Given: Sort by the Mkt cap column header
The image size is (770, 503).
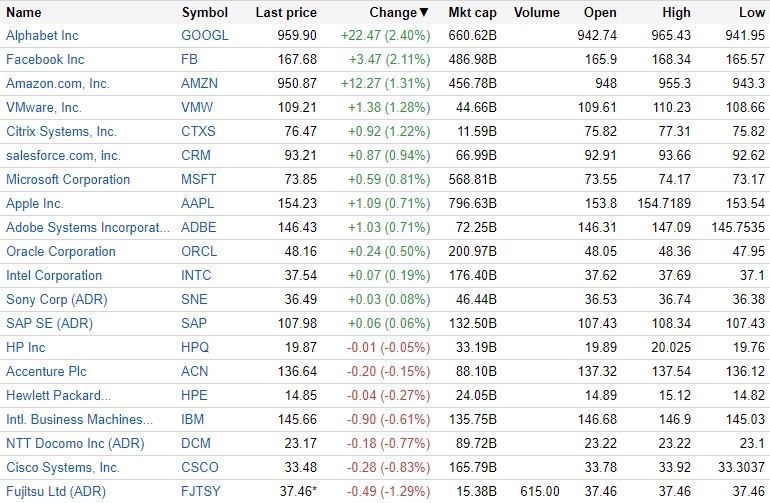Looking at the screenshot, I should point(473,13).
